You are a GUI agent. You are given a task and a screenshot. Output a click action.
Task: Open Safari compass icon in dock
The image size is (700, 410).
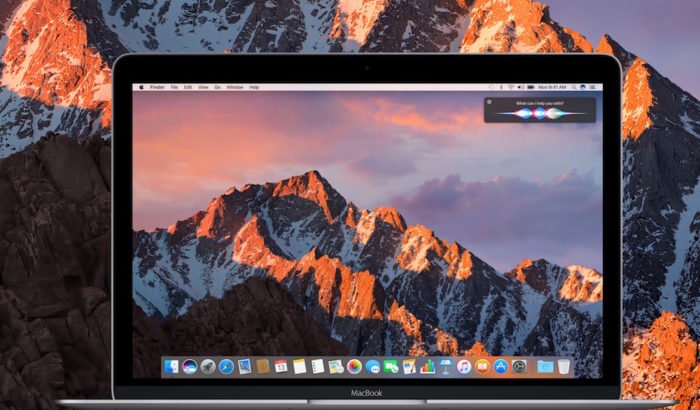226,367
